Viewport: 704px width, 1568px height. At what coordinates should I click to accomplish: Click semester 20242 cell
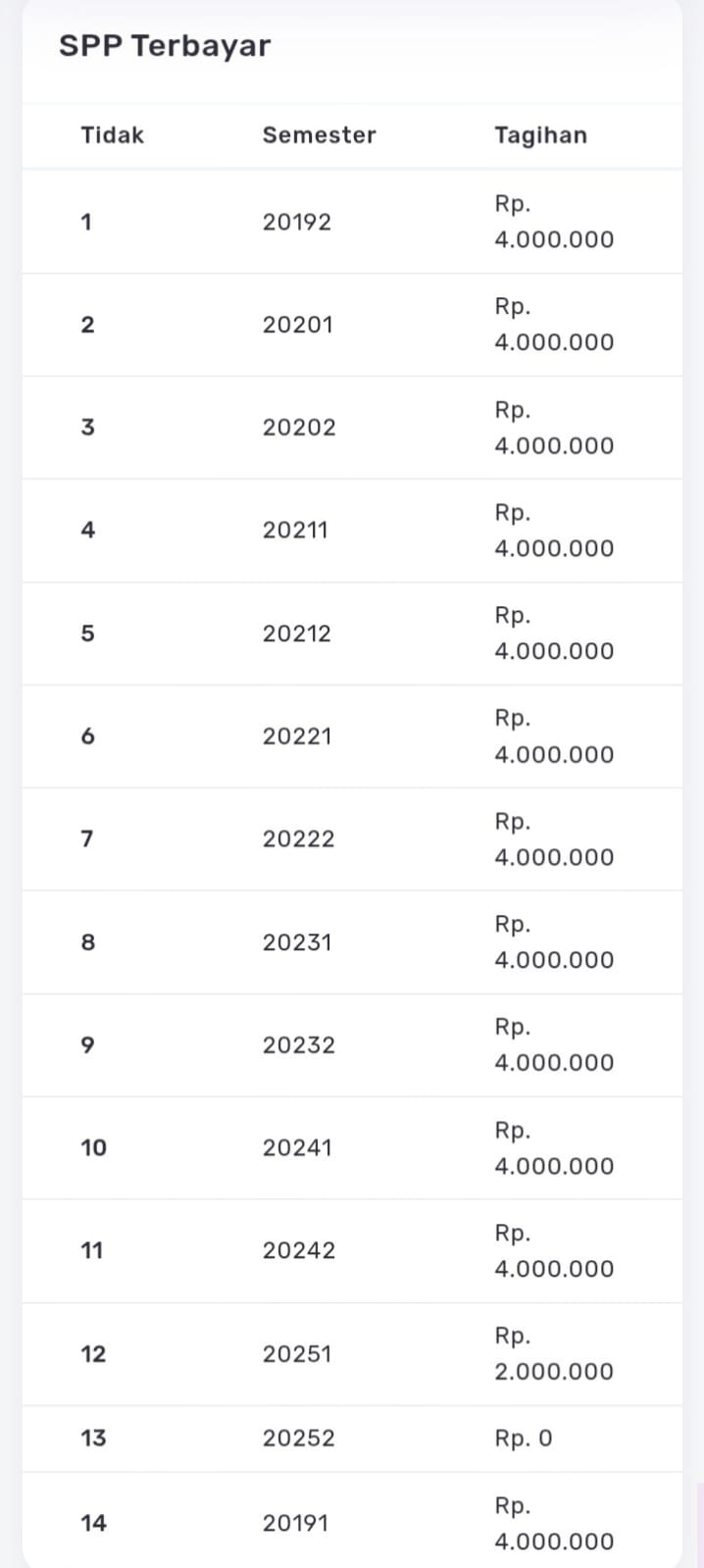pyautogui.click(x=298, y=1251)
